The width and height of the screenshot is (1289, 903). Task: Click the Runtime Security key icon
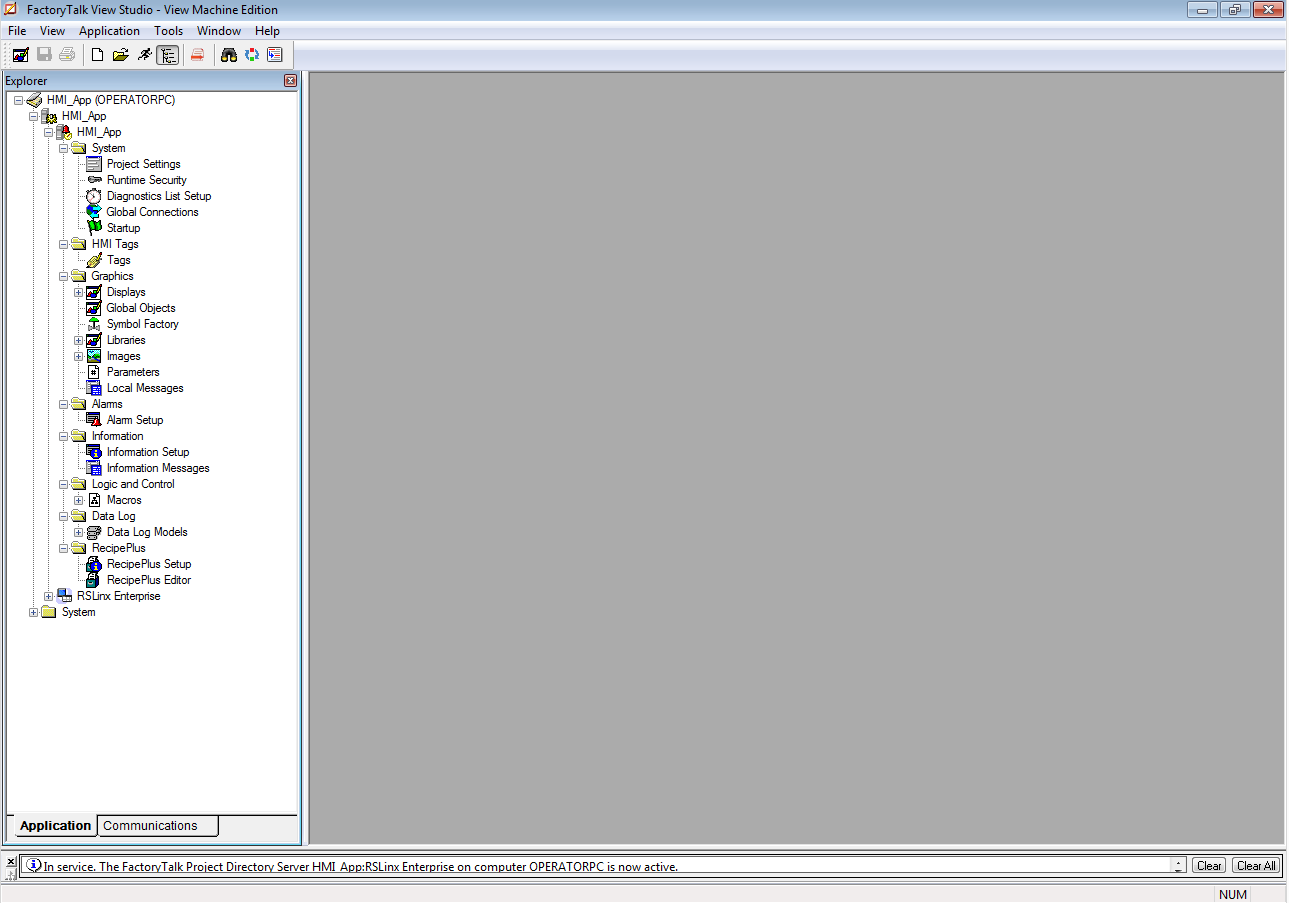tap(94, 180)
